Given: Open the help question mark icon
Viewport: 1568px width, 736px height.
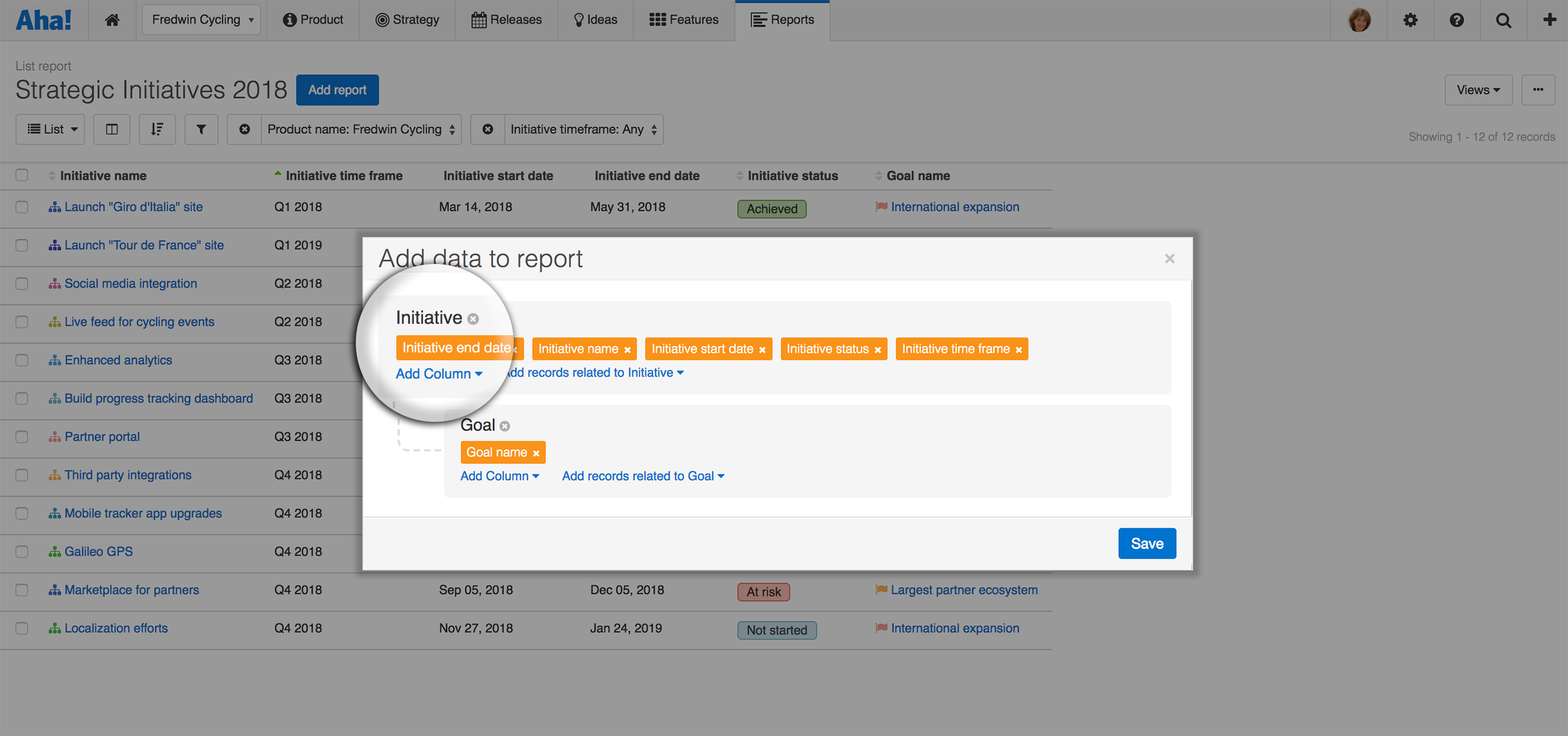Looking at the screenshot, I should pos(1456,20).
